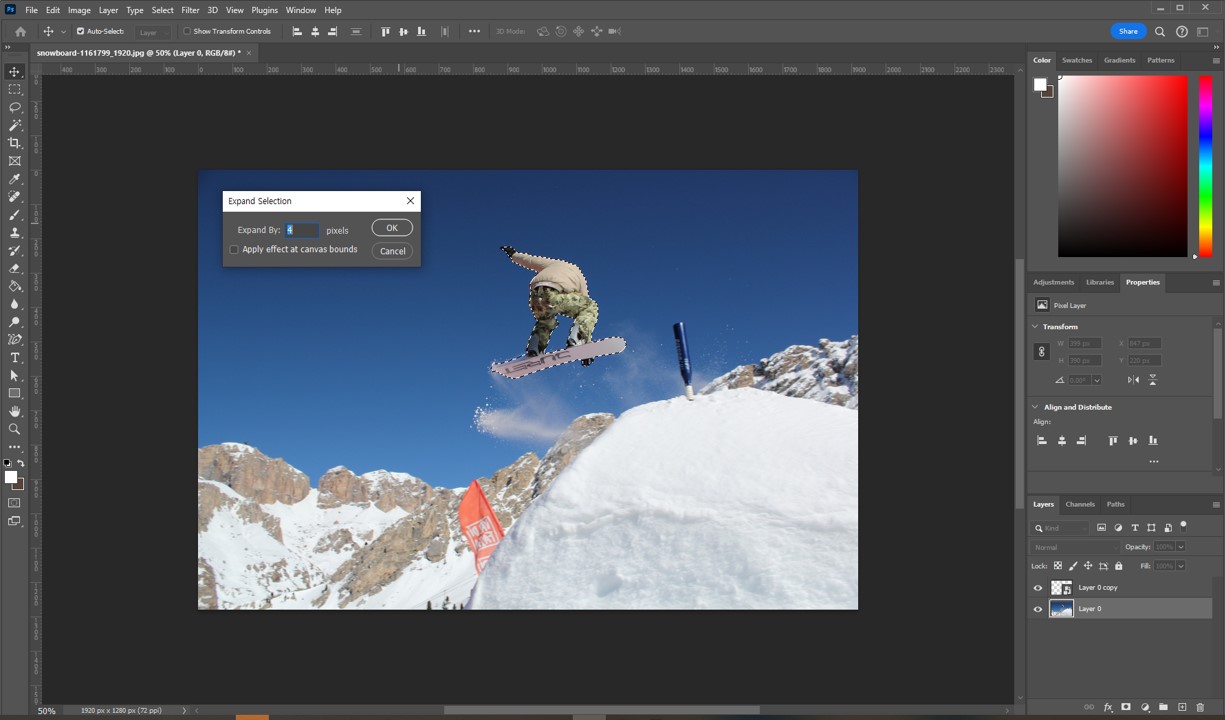The height and width of the screenshot is (720, 1225).
Task: Switch to the Channels tab
Action: click(1080, 504)
